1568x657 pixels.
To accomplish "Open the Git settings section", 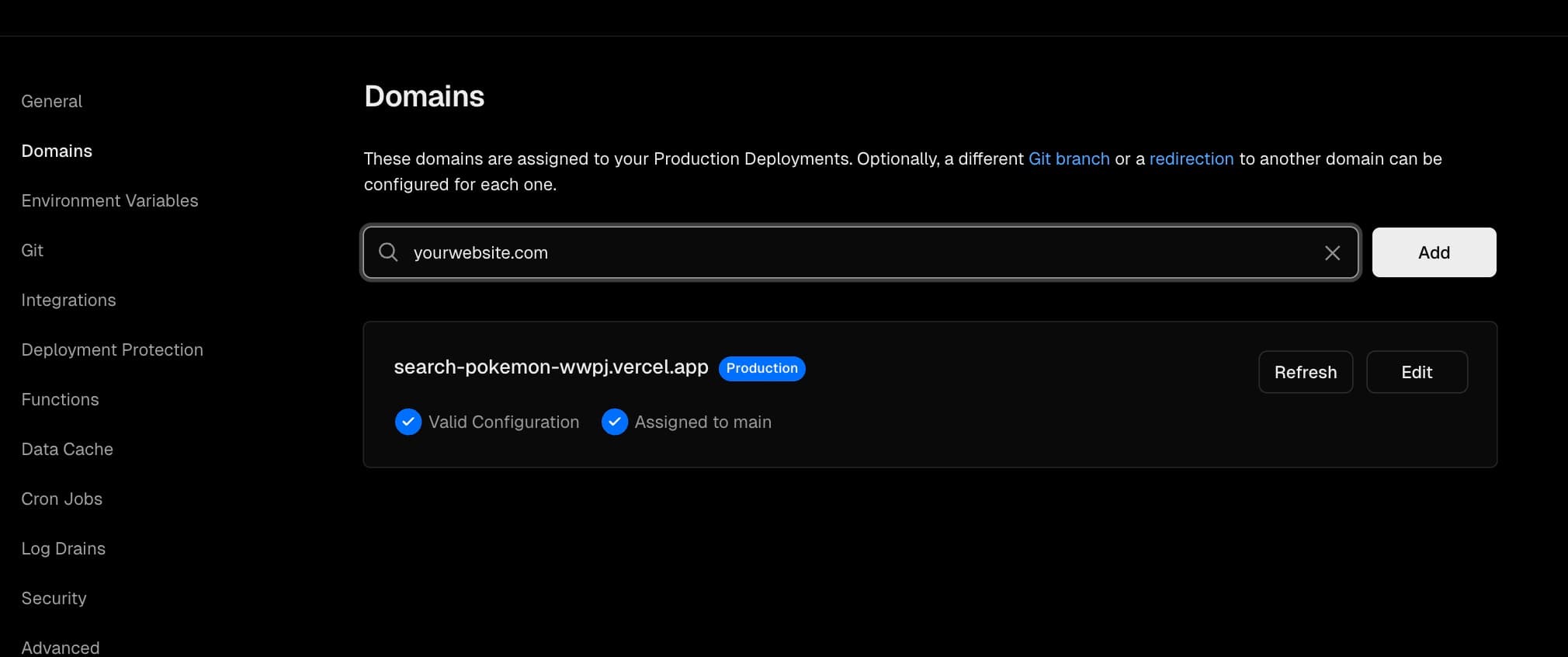I will (32, 250).
